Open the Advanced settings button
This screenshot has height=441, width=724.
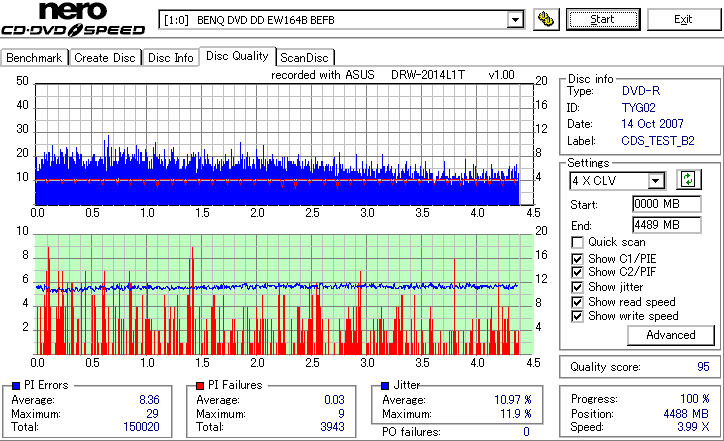point(670,335)
